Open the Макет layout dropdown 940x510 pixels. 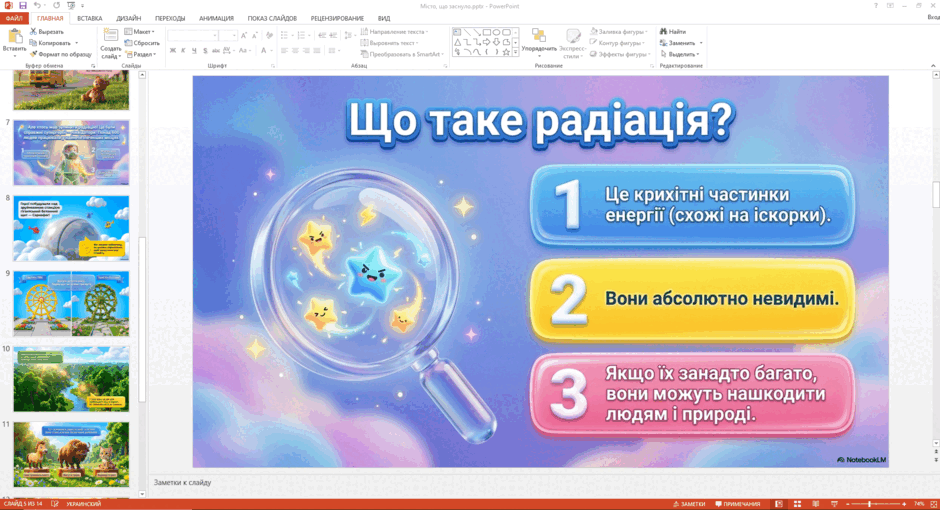pos(140,32)
